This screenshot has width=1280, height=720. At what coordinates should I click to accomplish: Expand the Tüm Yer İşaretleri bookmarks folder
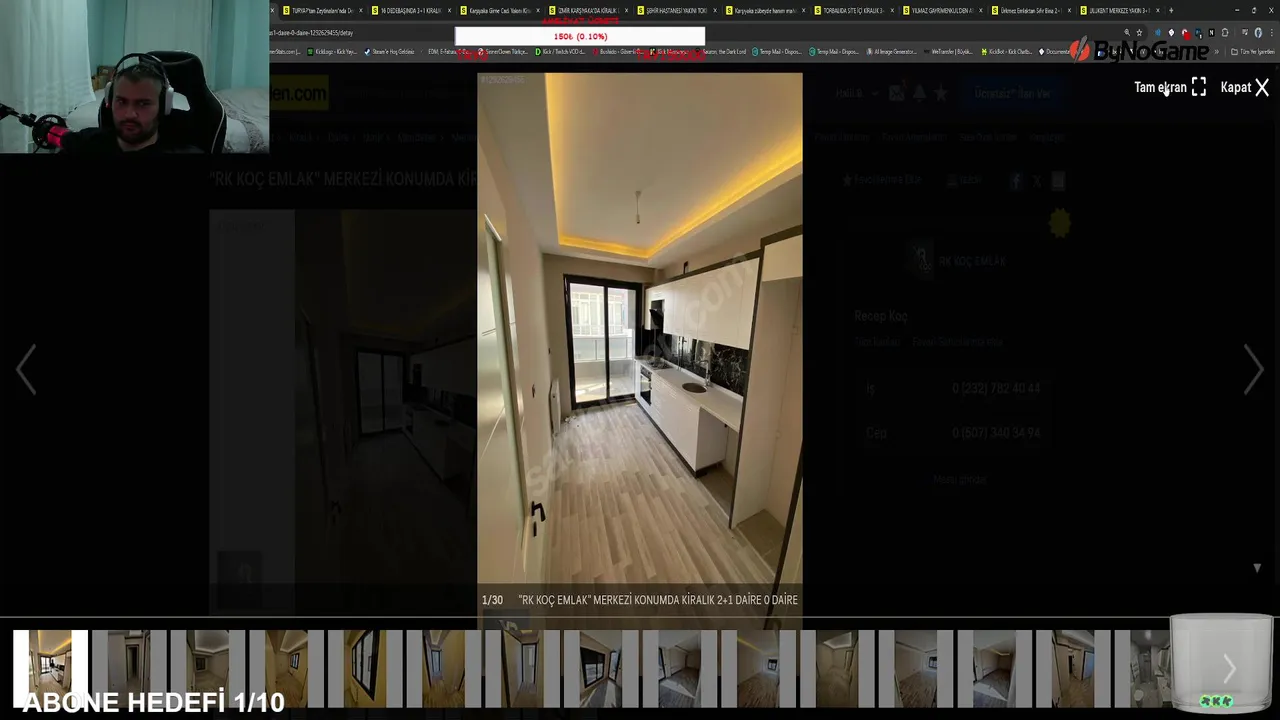pos(1252,52)
